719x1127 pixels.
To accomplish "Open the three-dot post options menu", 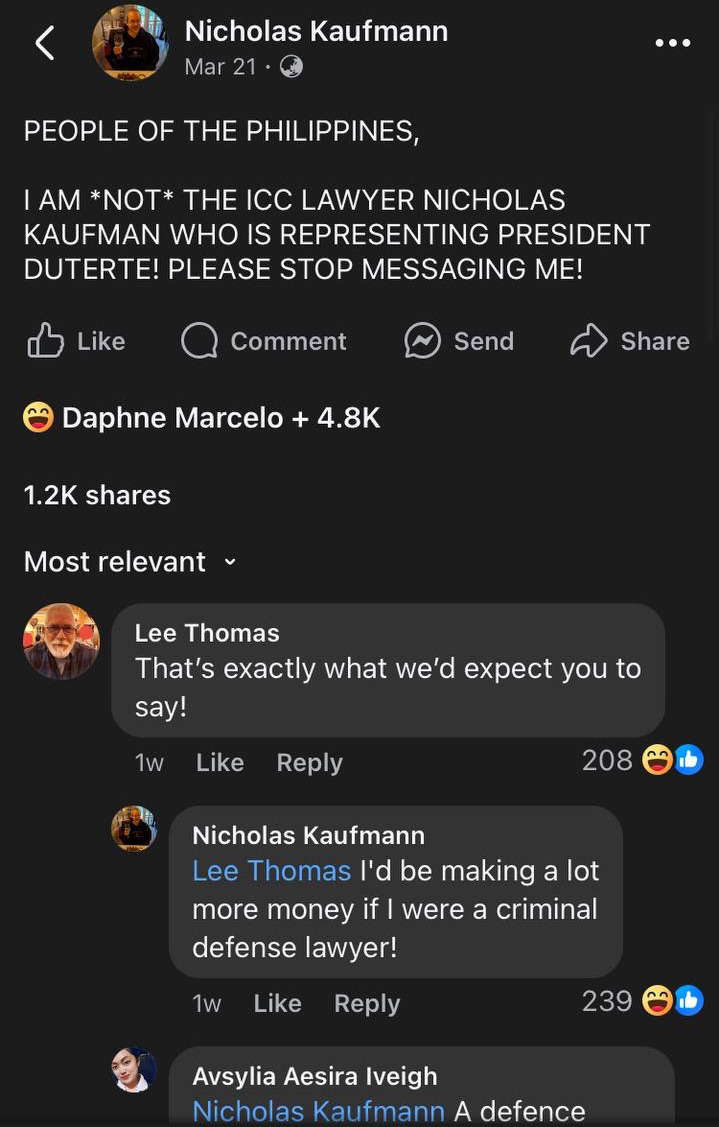I will pos(672,43).
